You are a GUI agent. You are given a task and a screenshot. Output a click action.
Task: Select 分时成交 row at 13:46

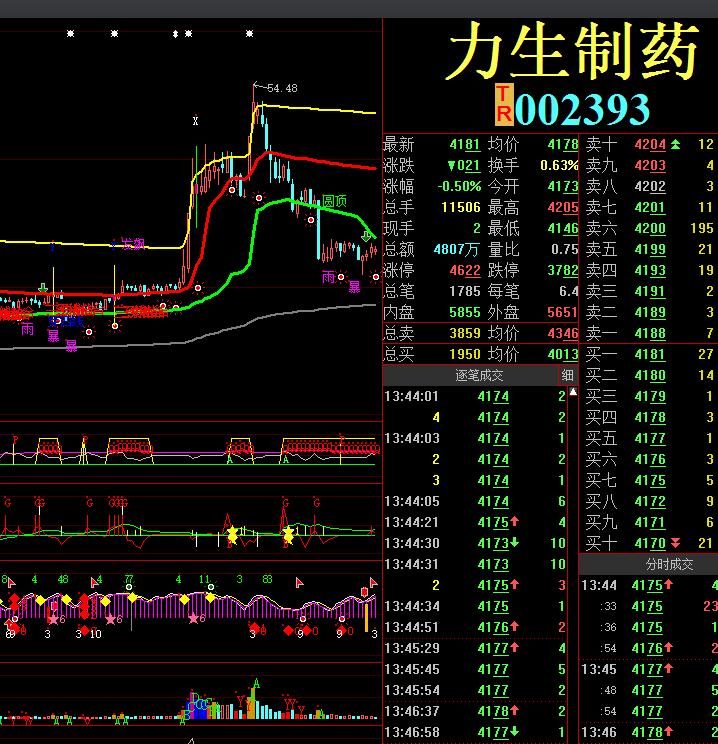tap(649, 732)
